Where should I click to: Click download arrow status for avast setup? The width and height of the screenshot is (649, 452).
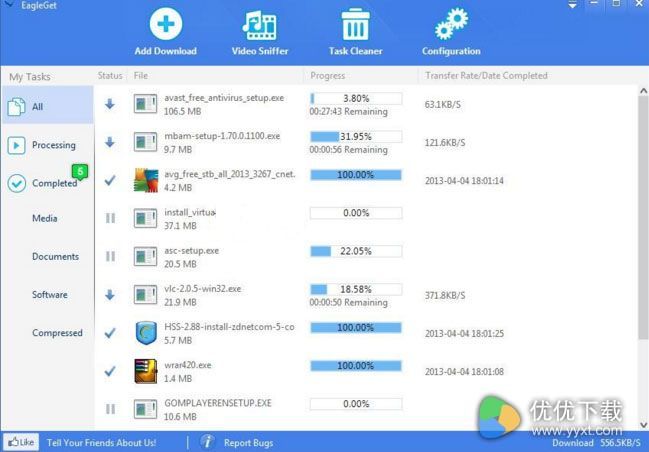tap(110, 104)
